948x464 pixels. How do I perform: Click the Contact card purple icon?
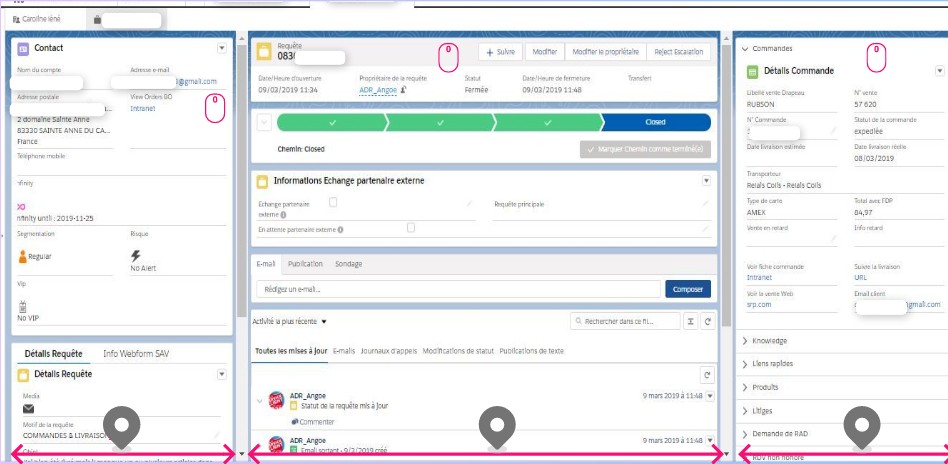[23, 48]
